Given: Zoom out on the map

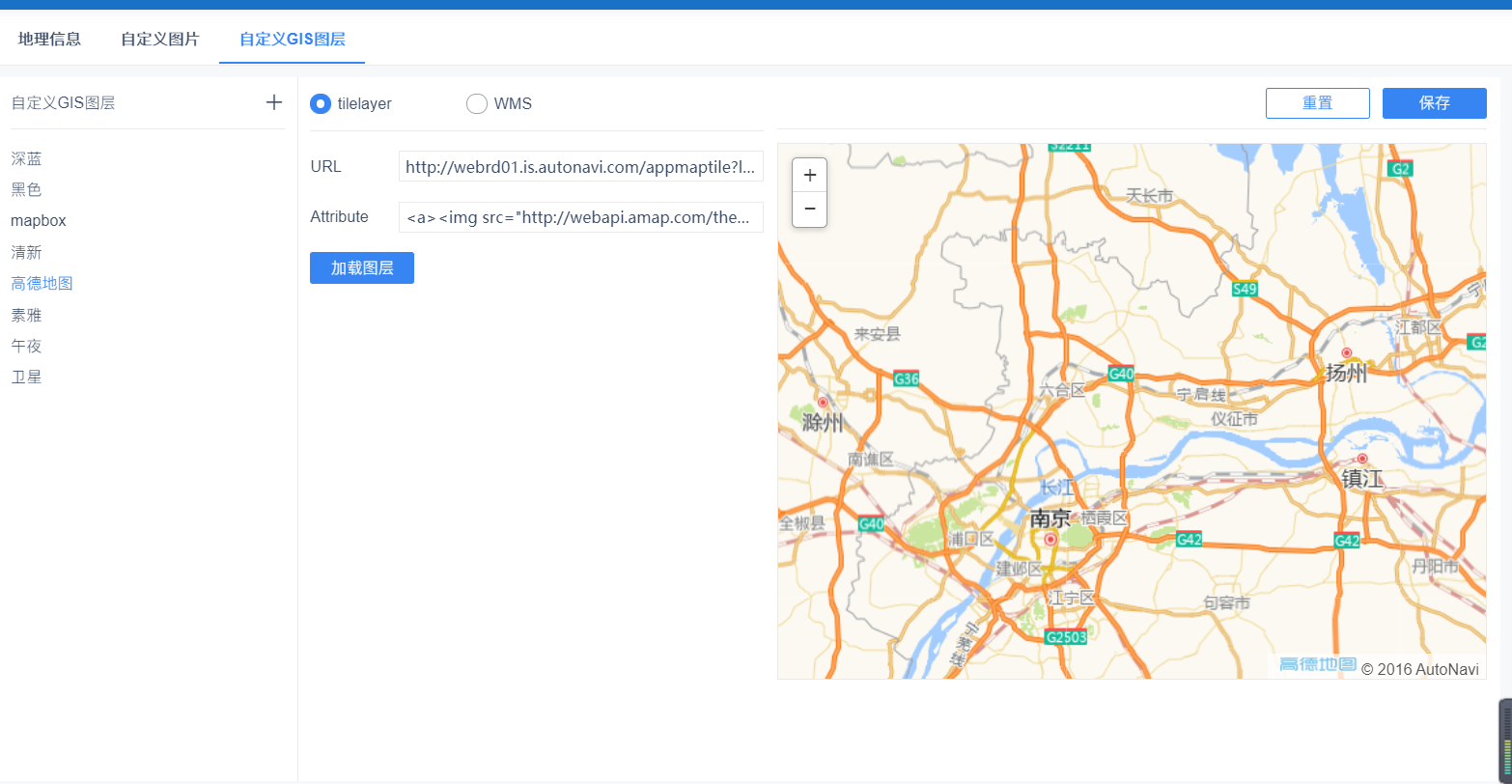Looking at the screenshot, I should point(809,209).
